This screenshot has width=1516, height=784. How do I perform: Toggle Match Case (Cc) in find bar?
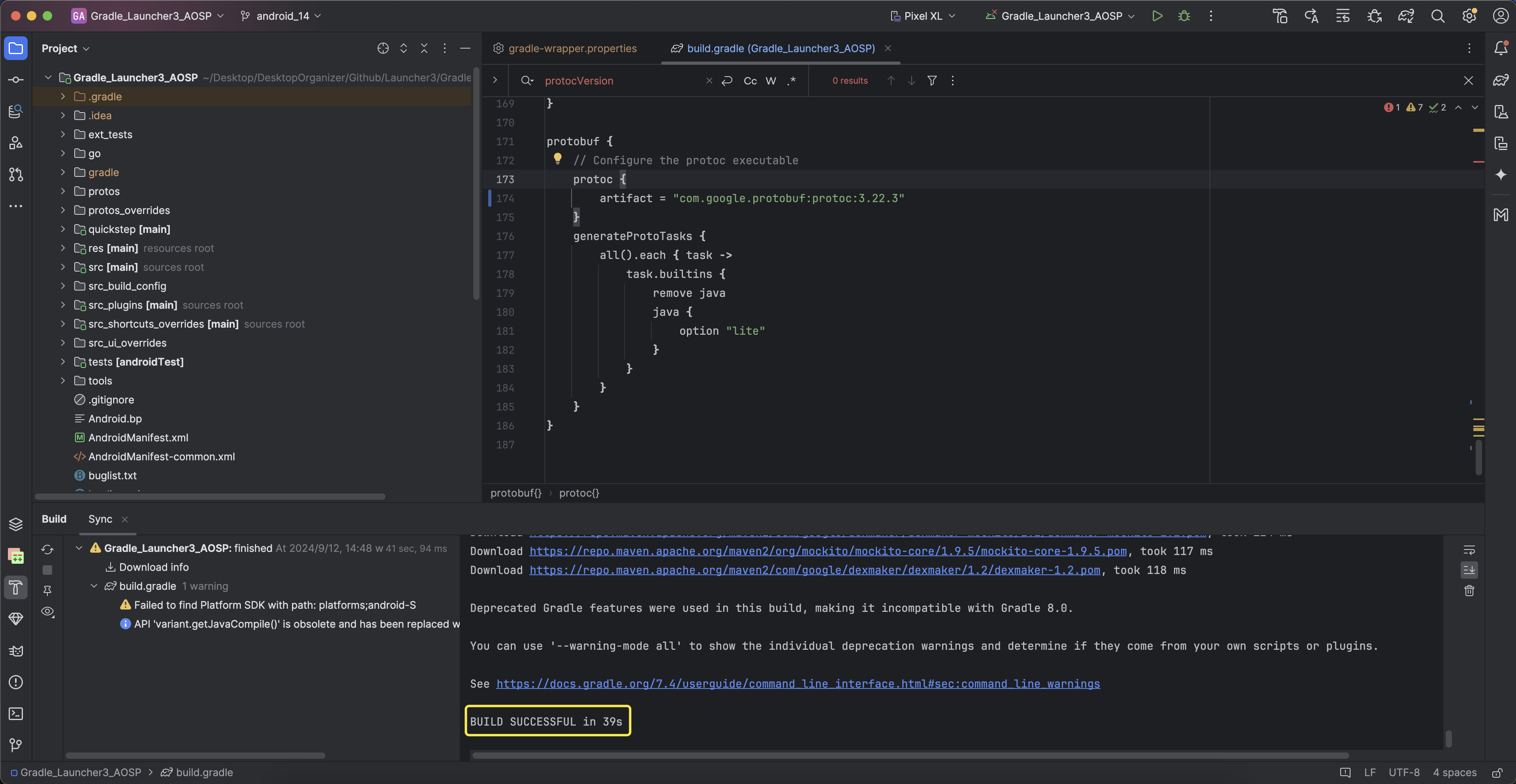[x=750, y=81]
